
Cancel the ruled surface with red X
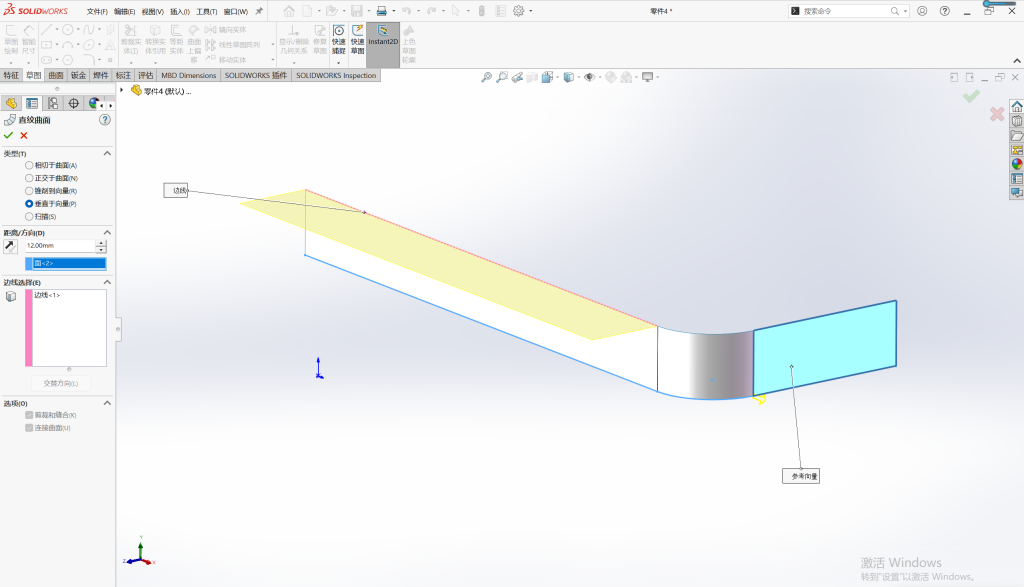click(24, 135)
